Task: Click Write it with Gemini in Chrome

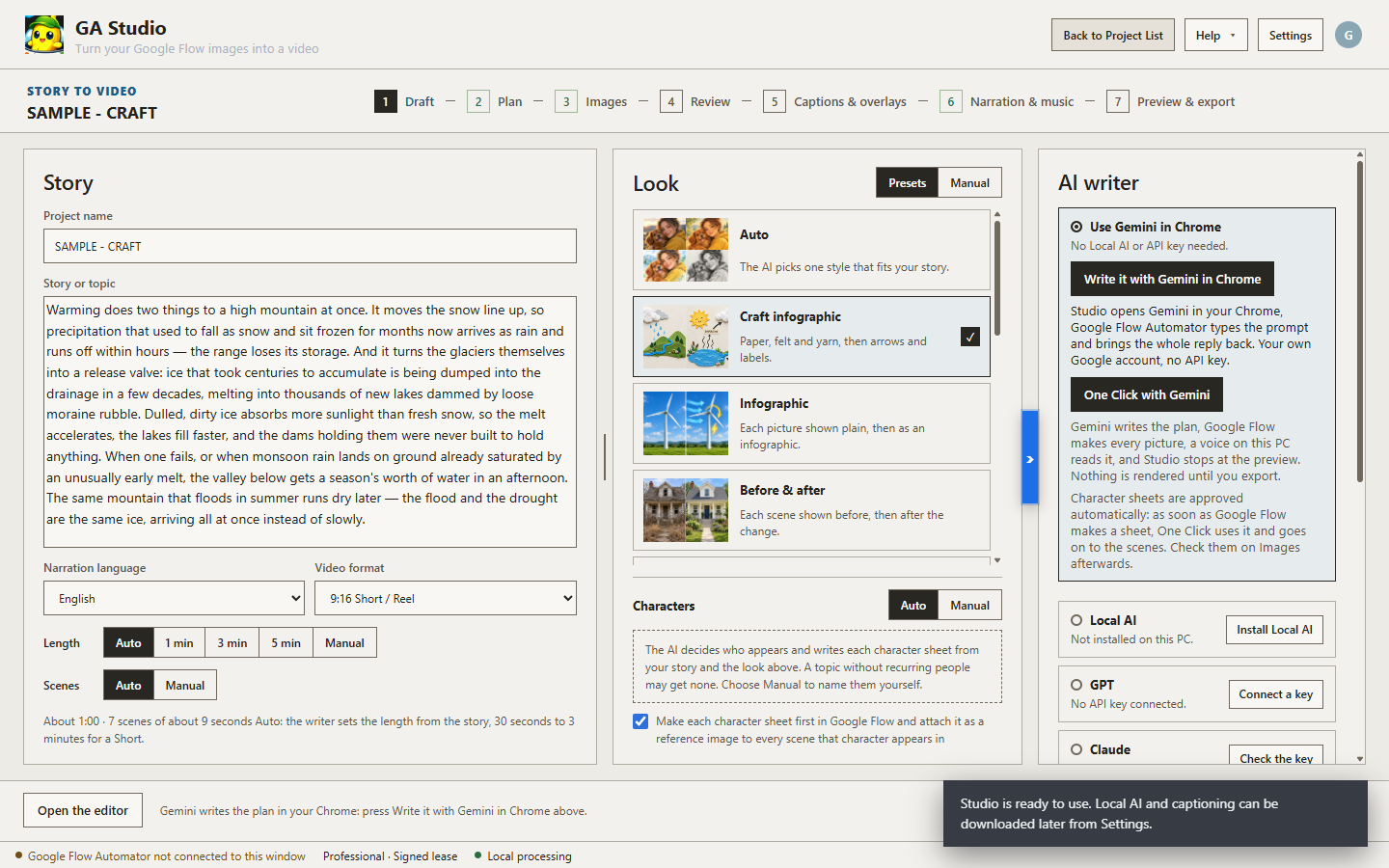Action: click(1172, 279)
